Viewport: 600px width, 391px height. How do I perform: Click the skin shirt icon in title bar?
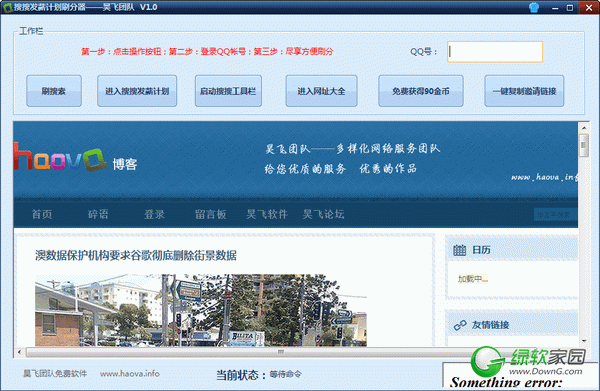(x=534, y=8)
